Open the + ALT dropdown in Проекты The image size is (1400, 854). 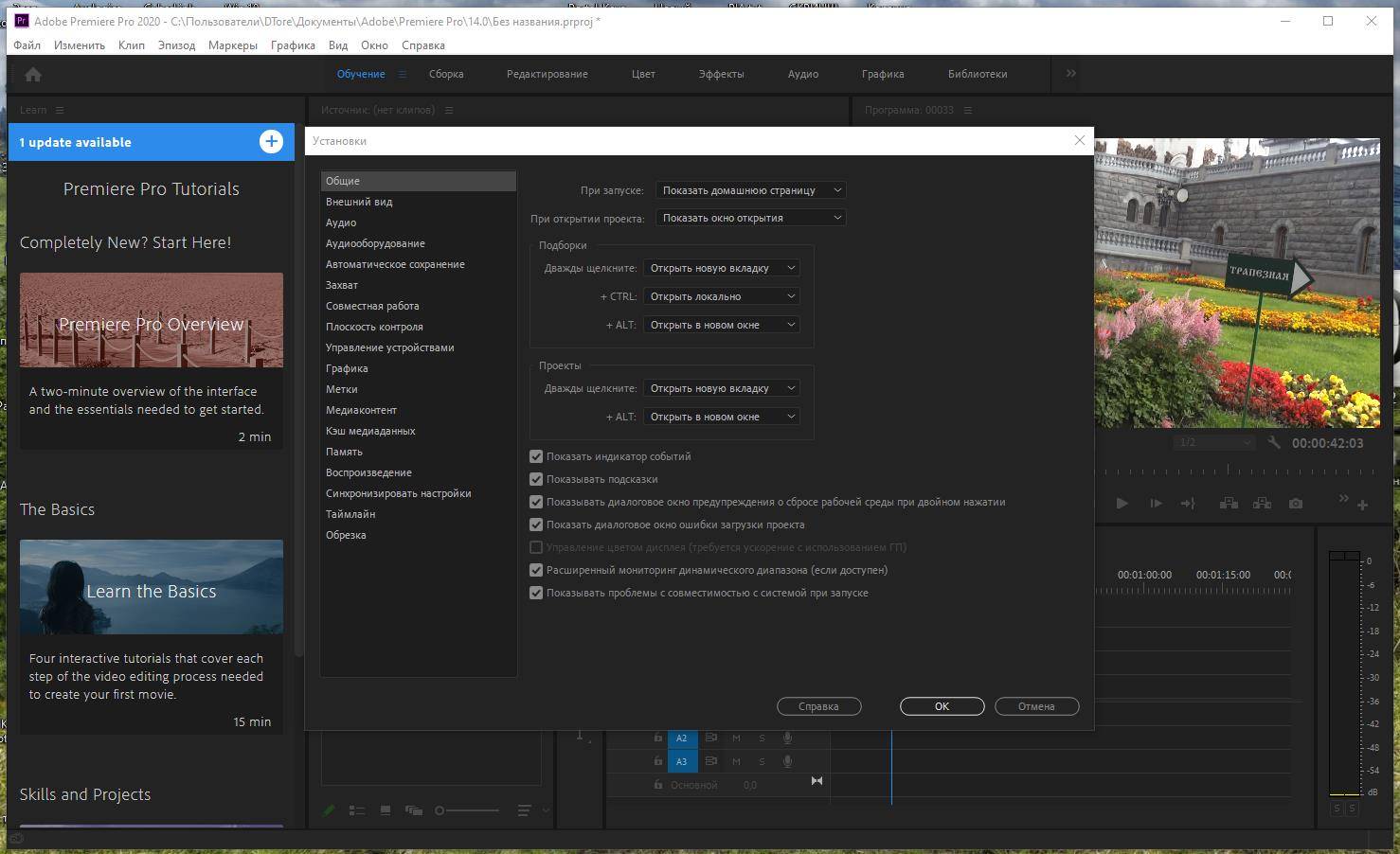(x=722, y=417)
